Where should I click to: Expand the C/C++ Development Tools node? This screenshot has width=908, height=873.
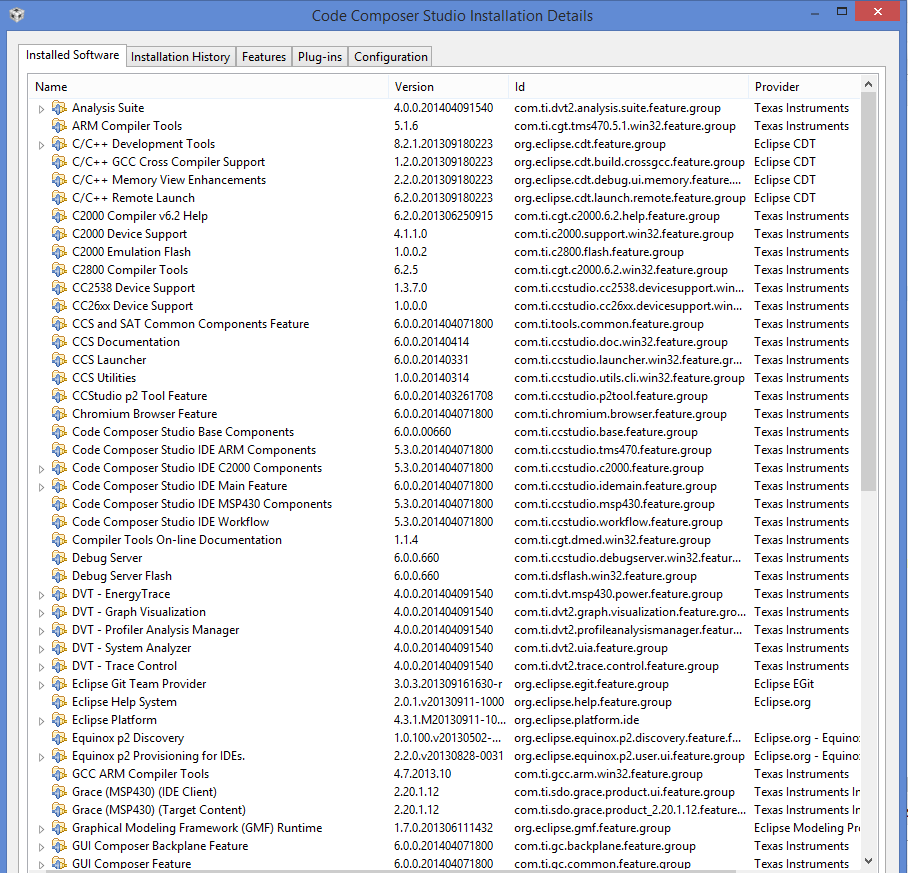[41, 145]
